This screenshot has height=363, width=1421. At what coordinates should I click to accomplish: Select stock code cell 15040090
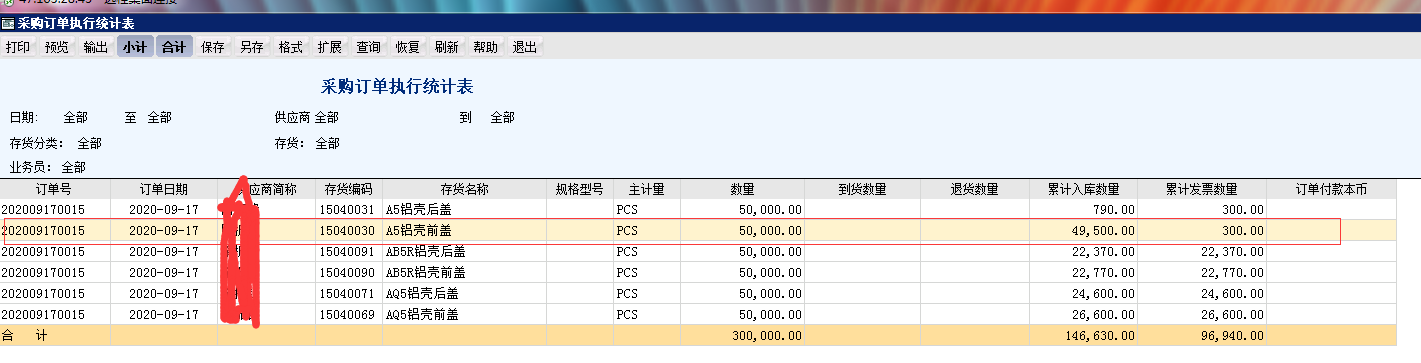pyautogui.click(x=349, y=273)
